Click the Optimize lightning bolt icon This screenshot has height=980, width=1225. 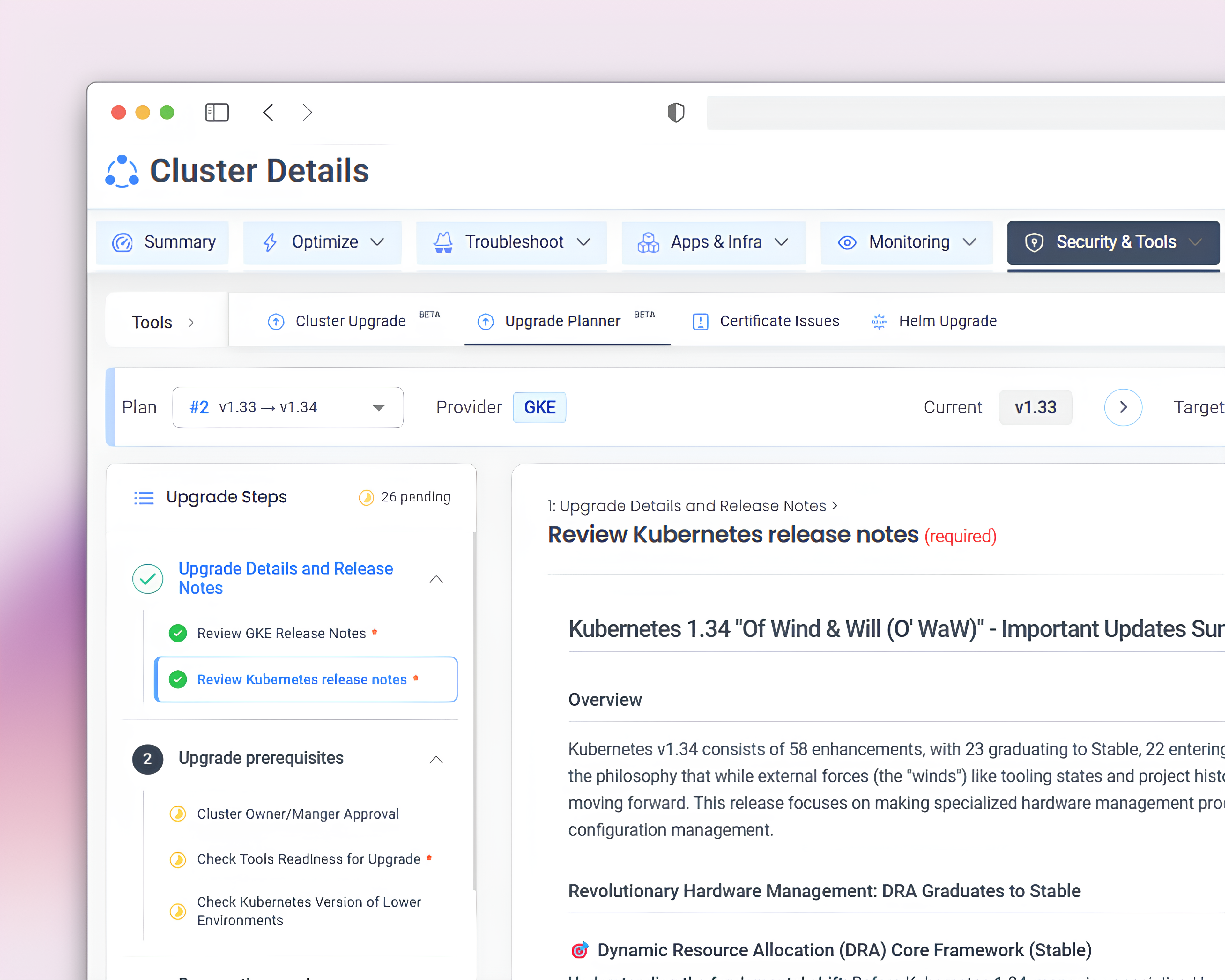coord(271,242)
